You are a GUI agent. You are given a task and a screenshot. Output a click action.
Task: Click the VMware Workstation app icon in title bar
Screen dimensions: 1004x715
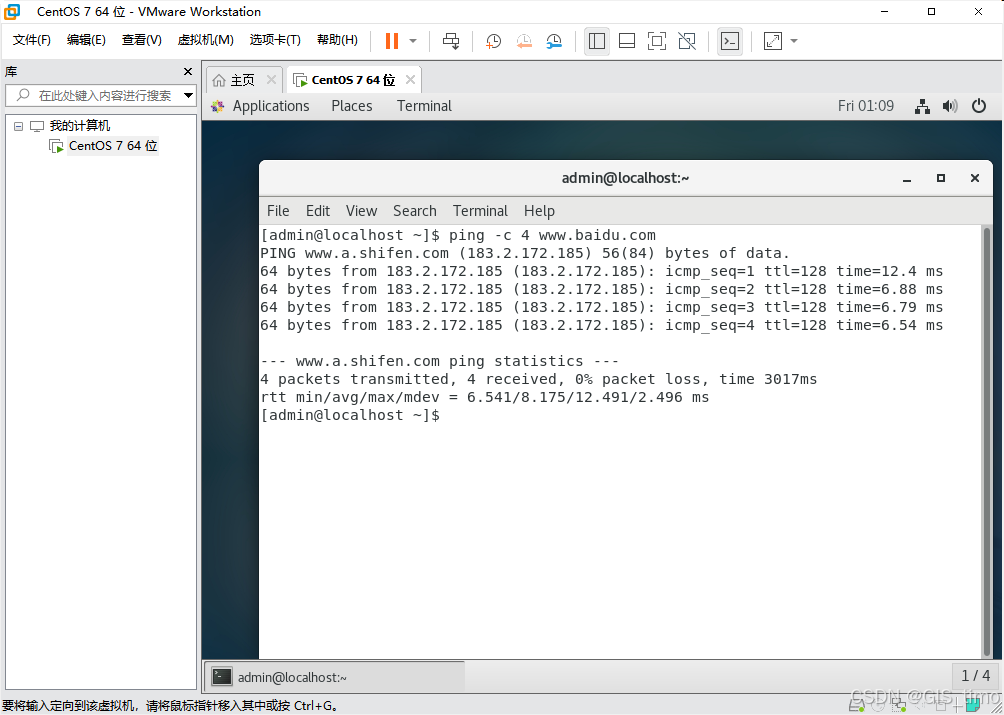pyautogui.click(x=13, y=12)
